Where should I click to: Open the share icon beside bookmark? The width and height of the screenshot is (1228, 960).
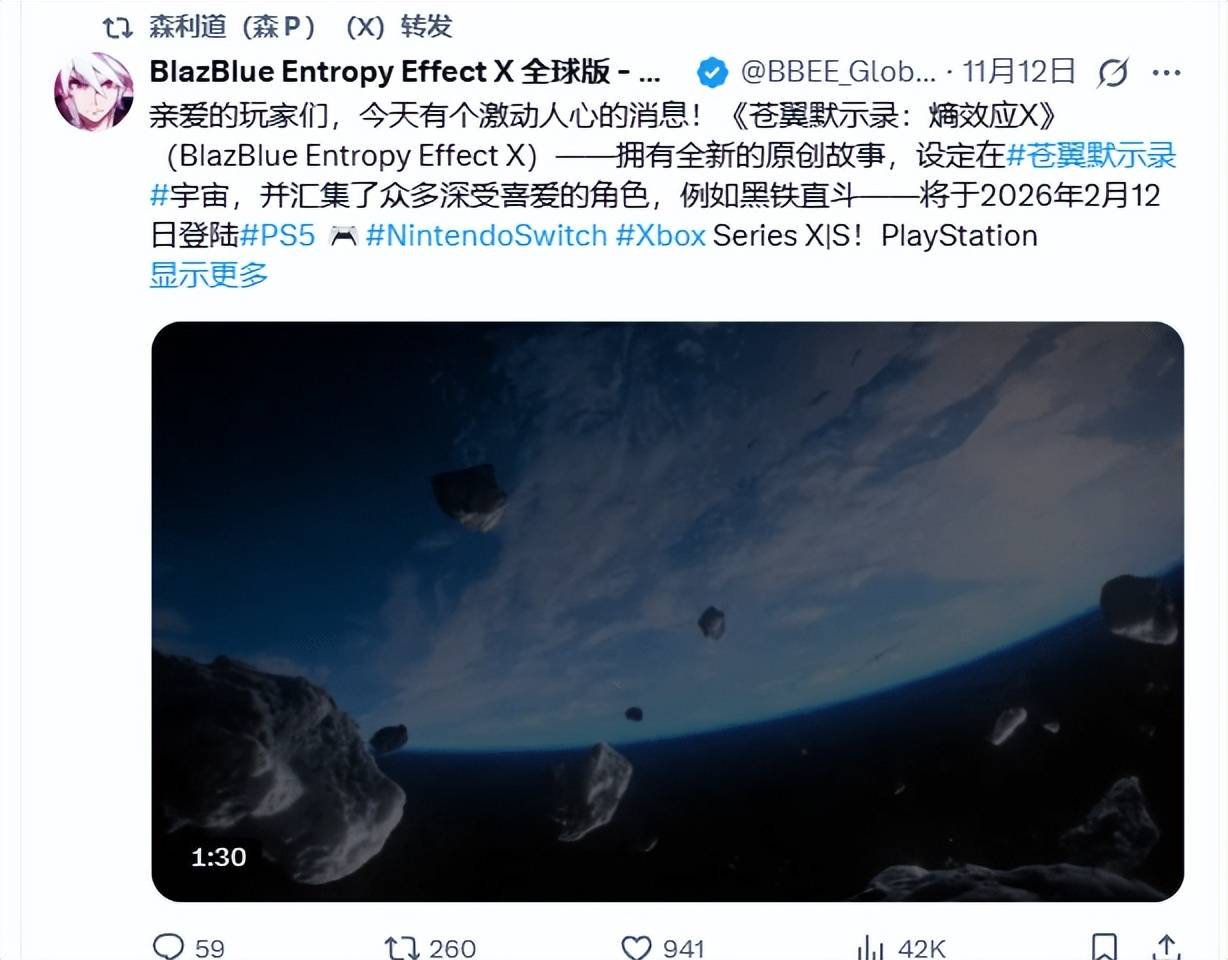click(x=1166, y=946)
